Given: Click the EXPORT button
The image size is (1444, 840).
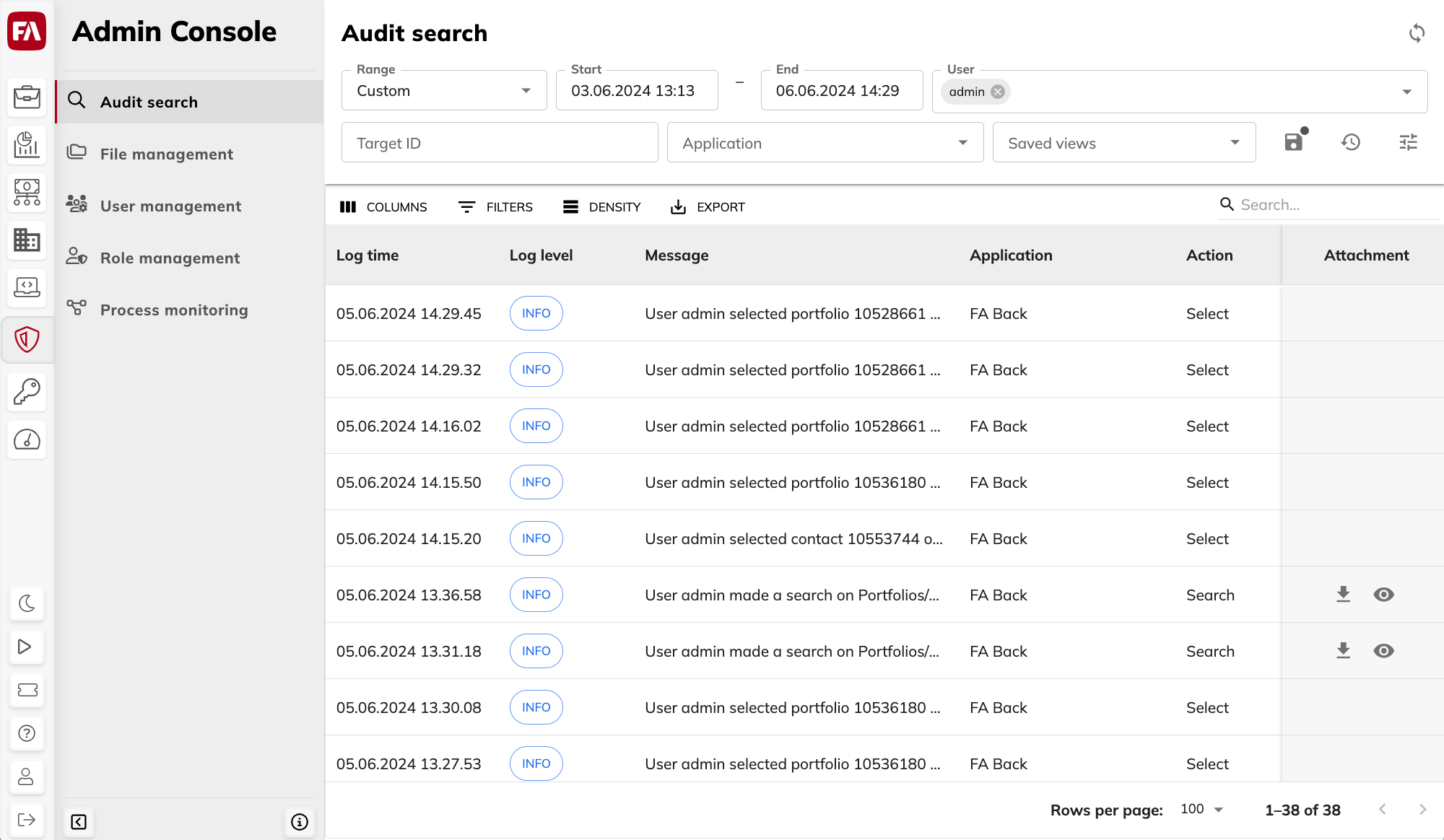Looking at the screenshot, I should (708, 207).
